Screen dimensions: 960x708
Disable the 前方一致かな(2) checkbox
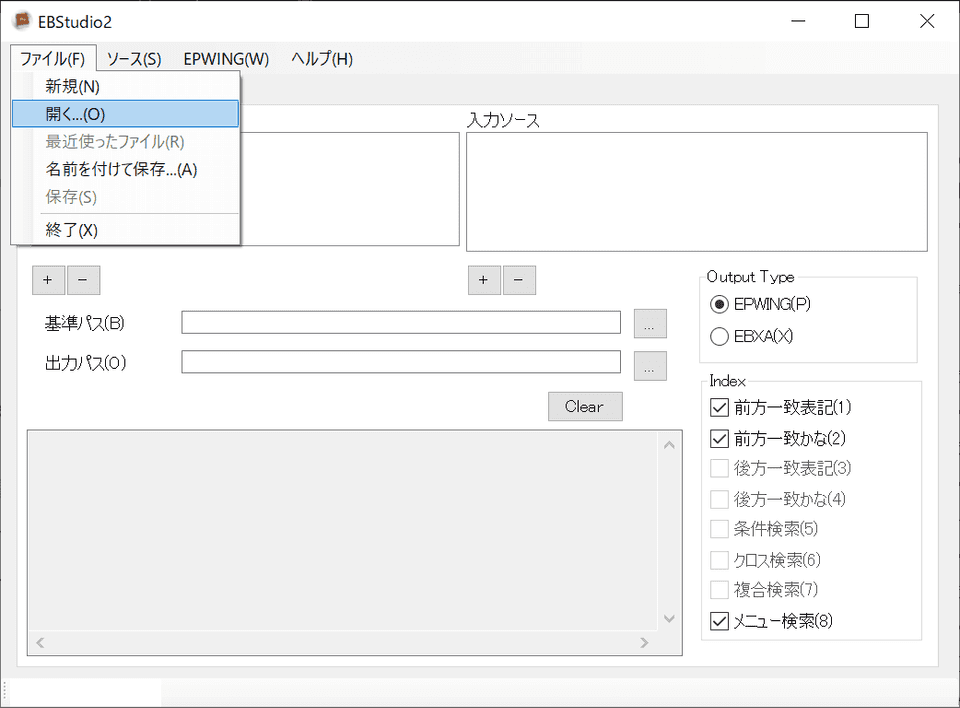click(x=718, y=437)
